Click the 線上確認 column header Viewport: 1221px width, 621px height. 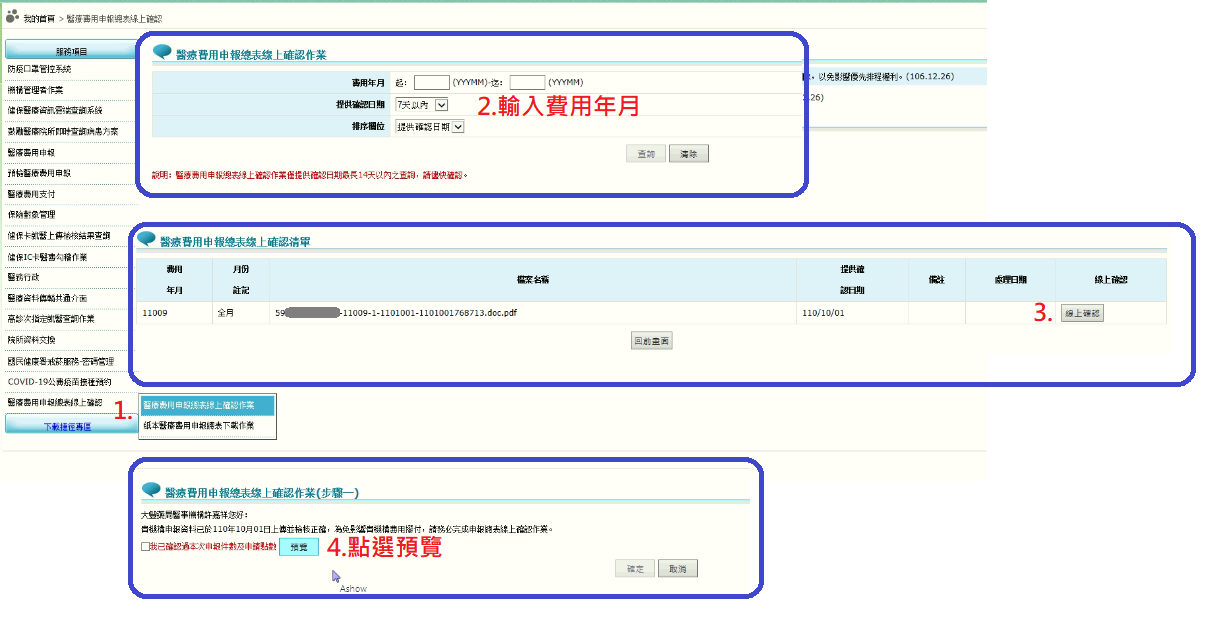1110,280
